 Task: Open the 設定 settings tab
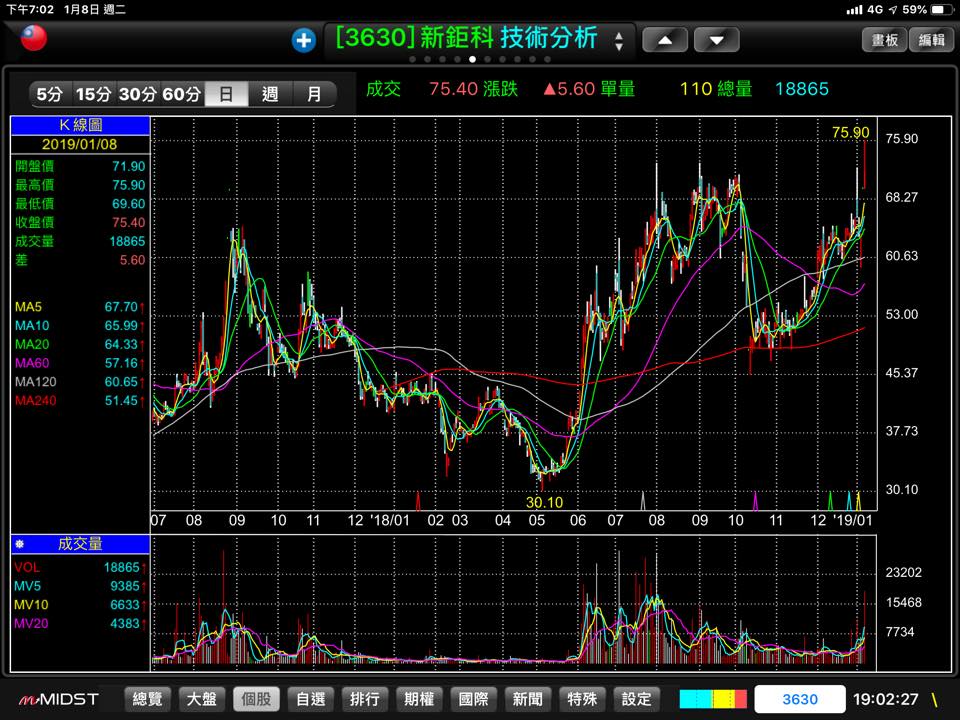click(637, 699)
